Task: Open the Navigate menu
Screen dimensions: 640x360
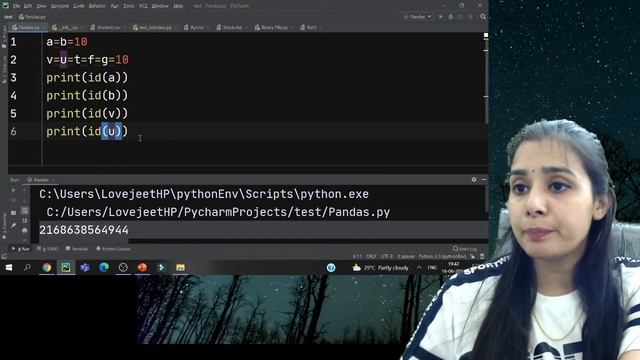Action: (x=60, y=6)
